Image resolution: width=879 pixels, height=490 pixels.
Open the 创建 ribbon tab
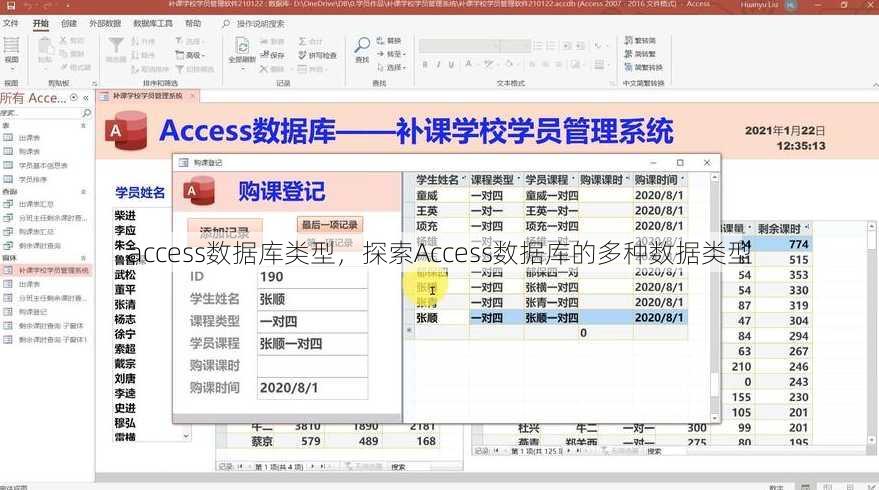[x=68, y=23]
